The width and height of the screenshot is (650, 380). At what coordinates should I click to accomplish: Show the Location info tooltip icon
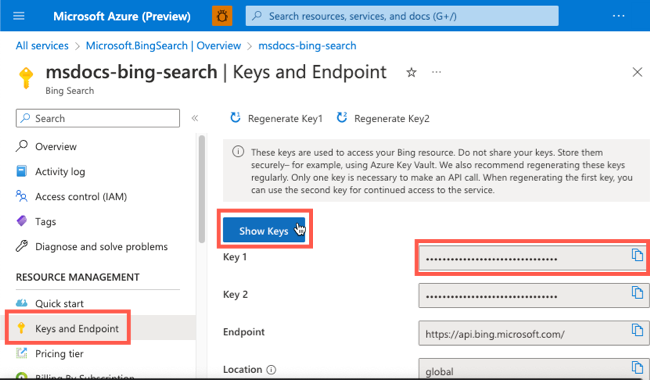point(271,370)
